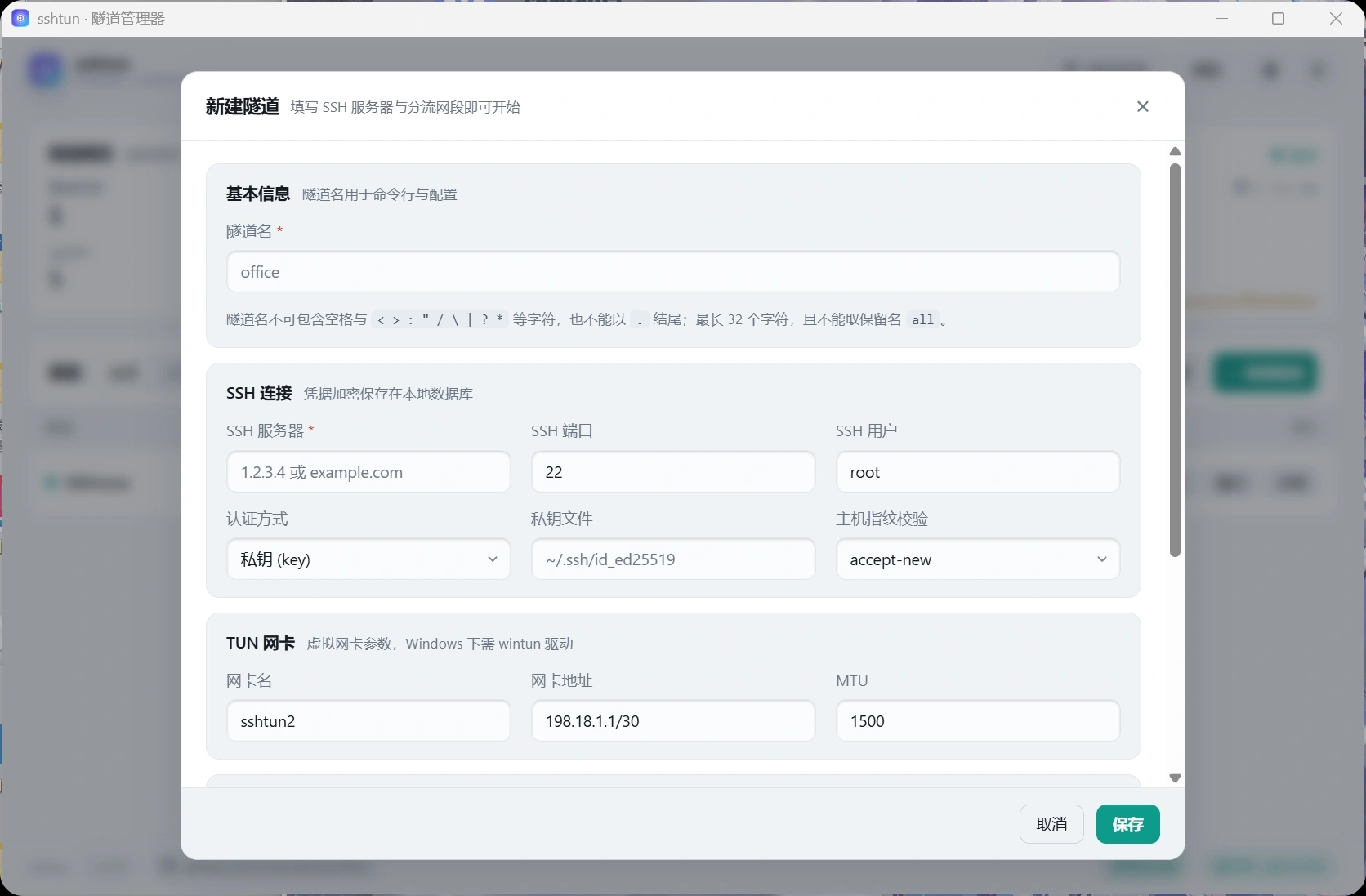The height and width of the screenshot is (896, 1366).
Task: Click the SSH 用户 field showing root
Action: (978, 472)
